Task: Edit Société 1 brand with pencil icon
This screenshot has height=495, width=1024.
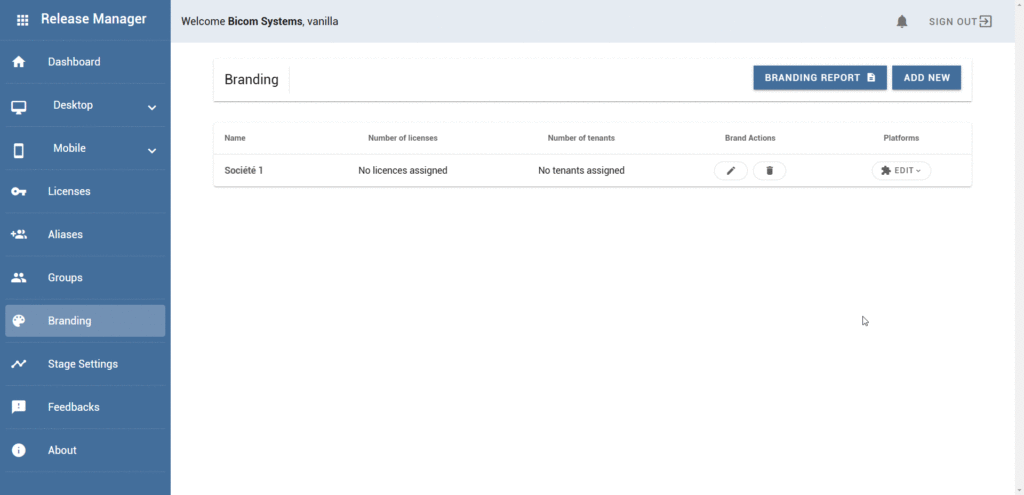Action: [x=731, y=170]
